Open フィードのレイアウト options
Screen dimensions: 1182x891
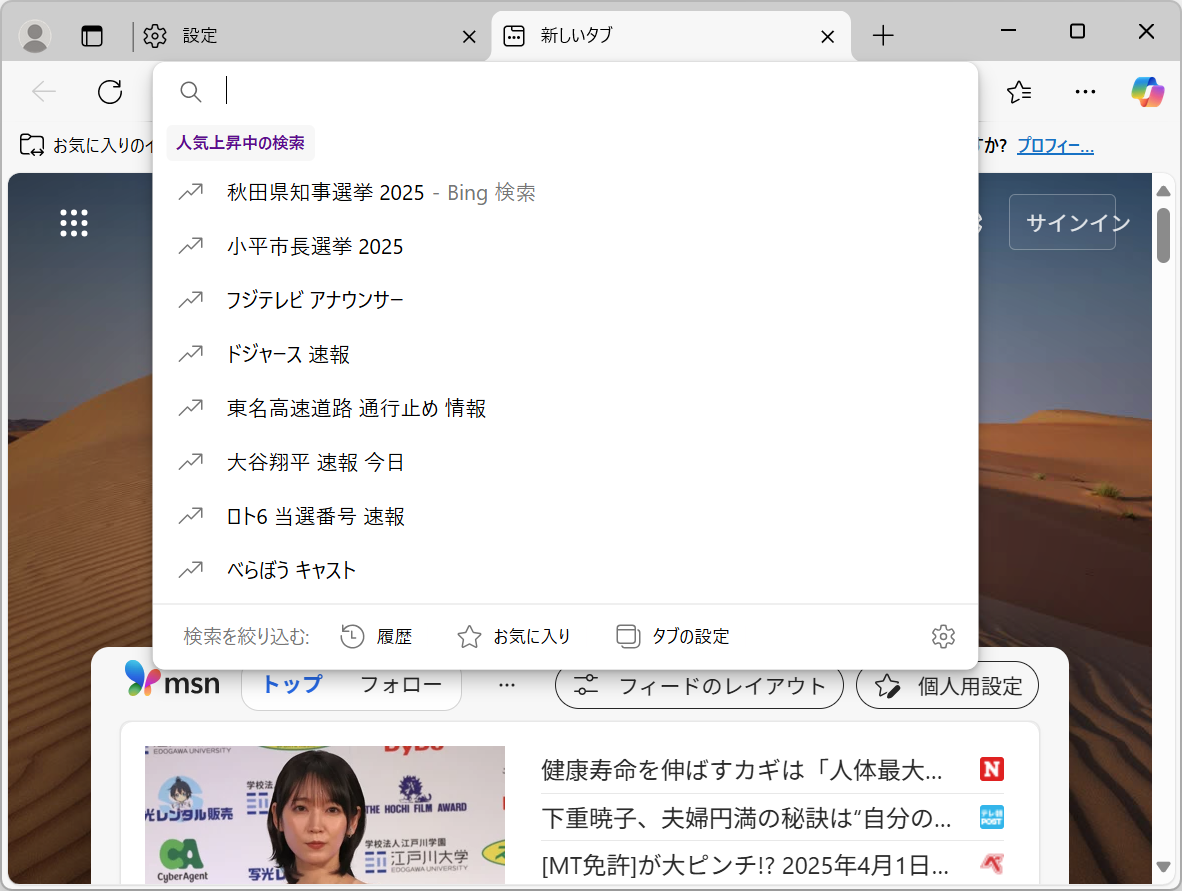(699, 685)
